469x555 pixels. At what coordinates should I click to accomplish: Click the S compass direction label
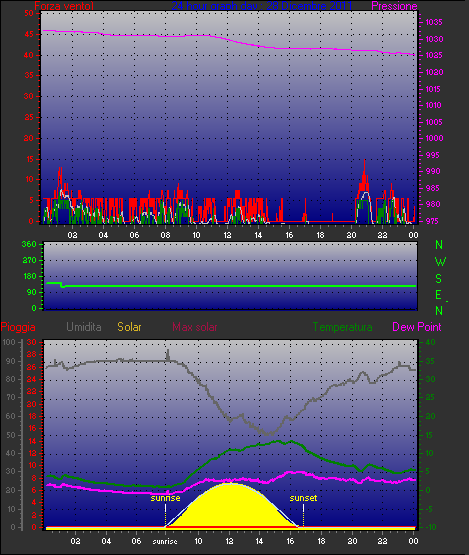[x=439, y=279]
